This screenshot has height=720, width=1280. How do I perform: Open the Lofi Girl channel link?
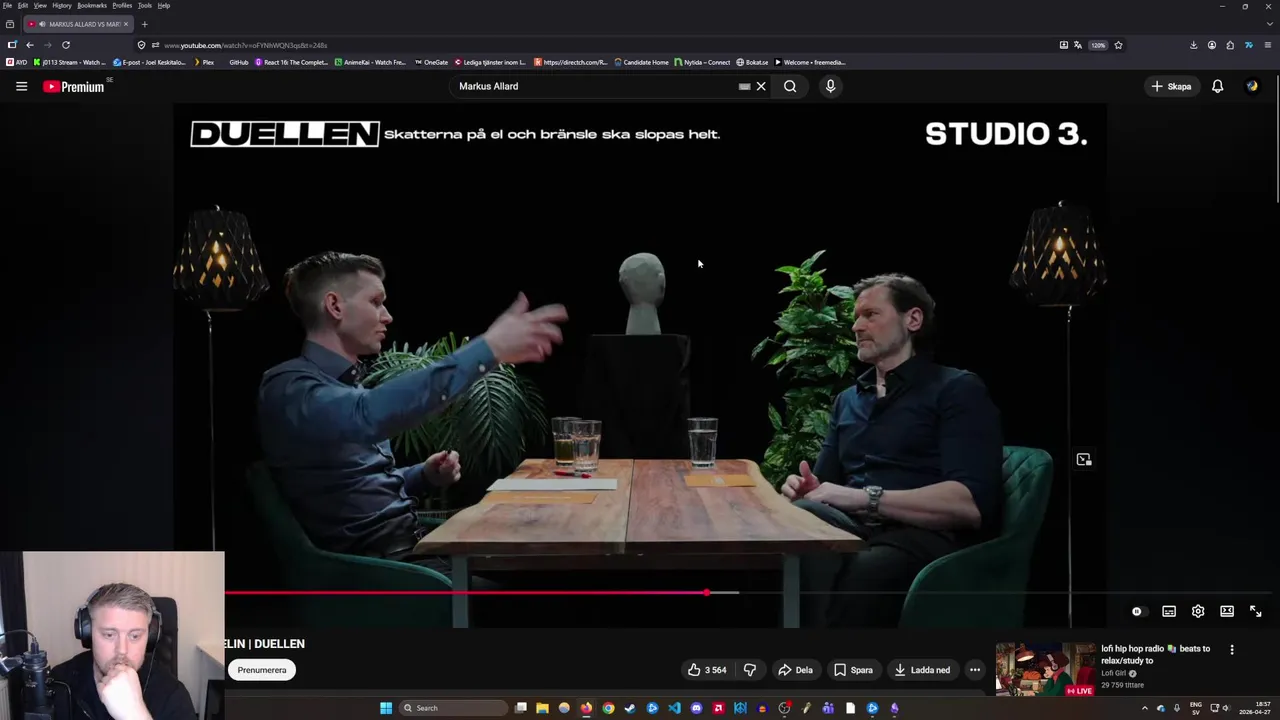pos(1114,674)
